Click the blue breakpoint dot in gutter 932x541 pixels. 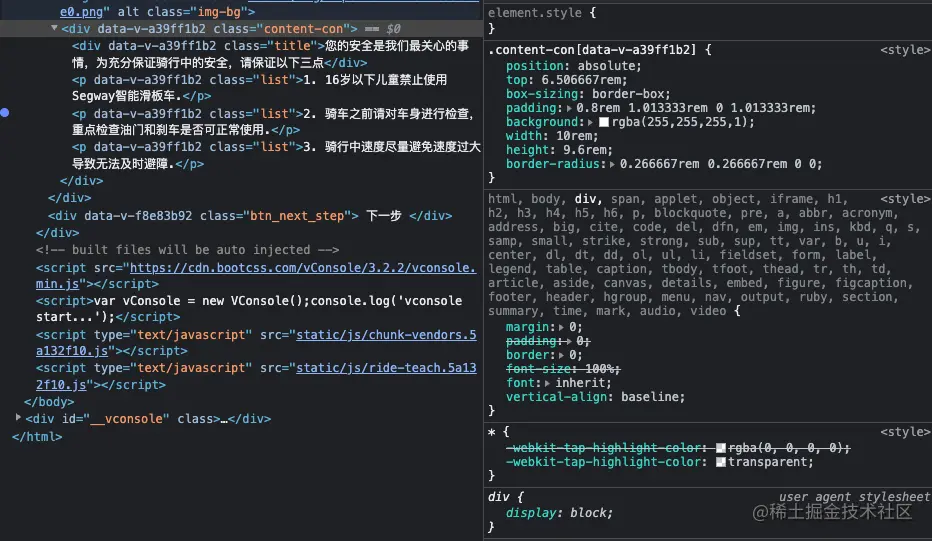click(x=5, y=112)
